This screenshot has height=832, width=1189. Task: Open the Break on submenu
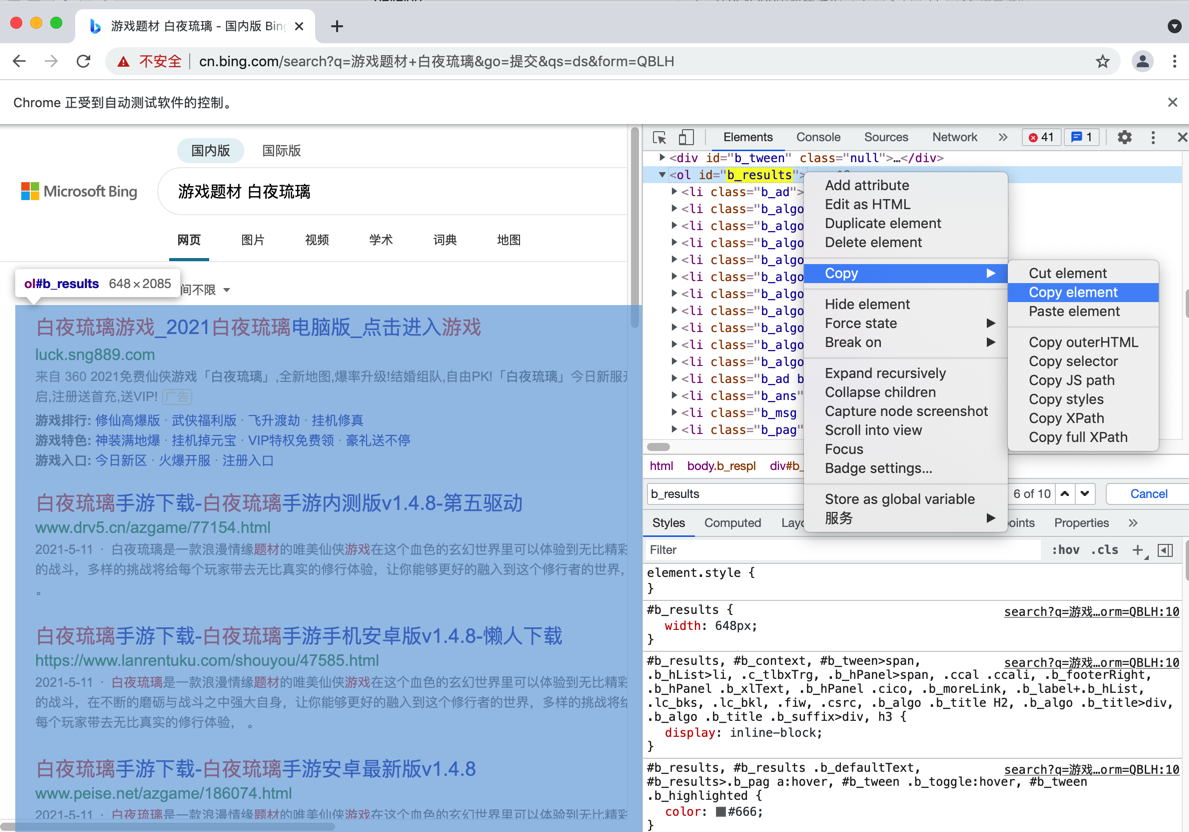[905, 342]
